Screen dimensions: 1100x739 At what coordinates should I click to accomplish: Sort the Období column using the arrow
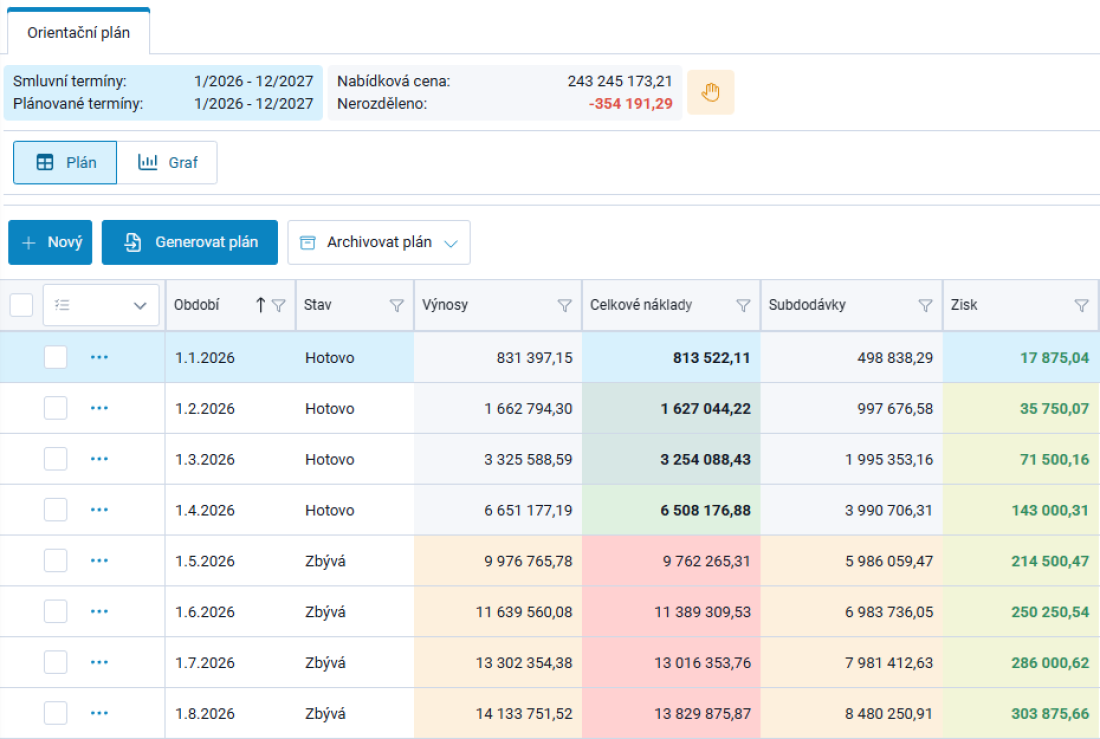(x=260, y=305)
